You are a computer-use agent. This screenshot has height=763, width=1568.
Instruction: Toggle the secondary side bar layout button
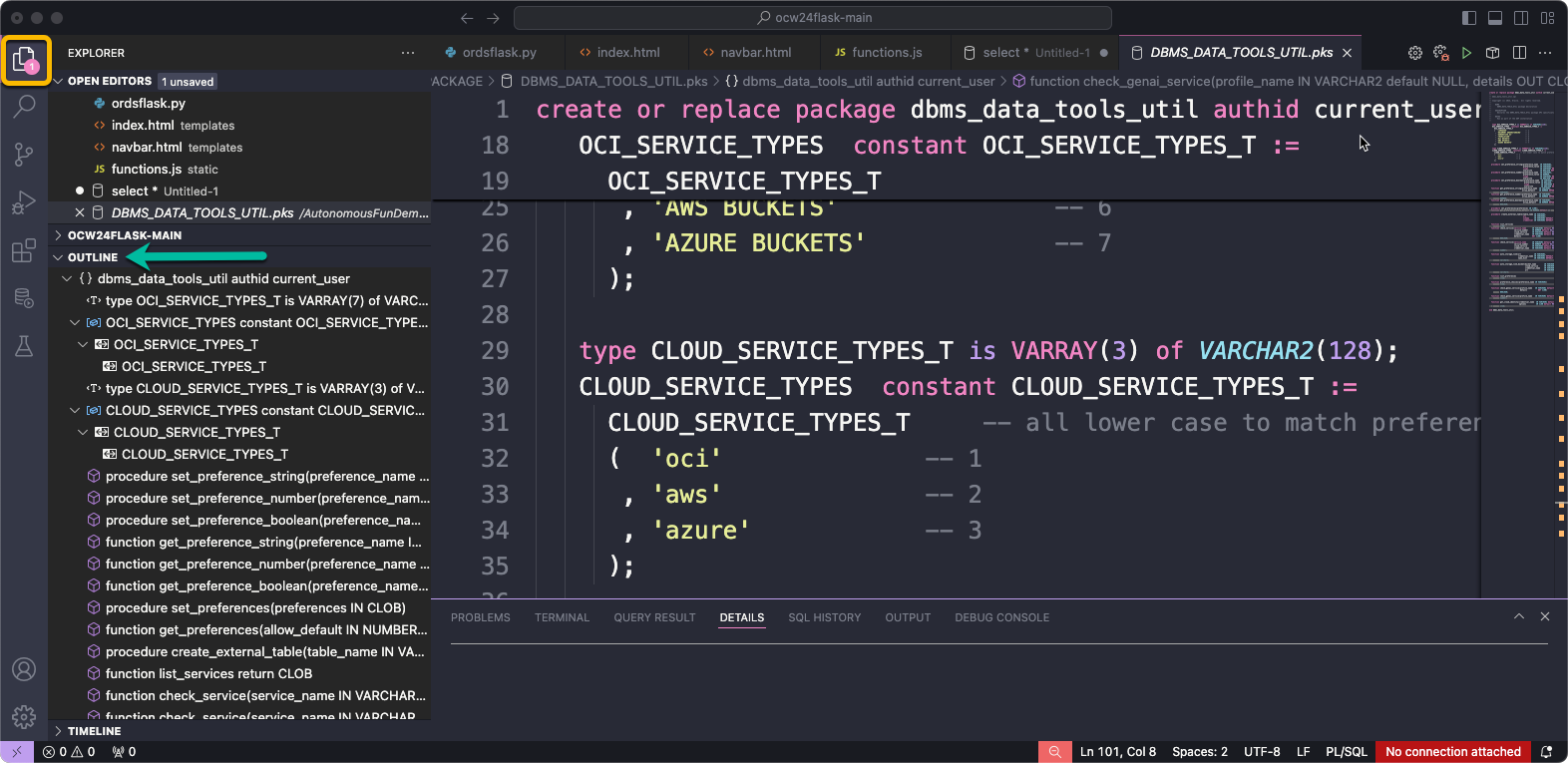tap(1521, 18)
